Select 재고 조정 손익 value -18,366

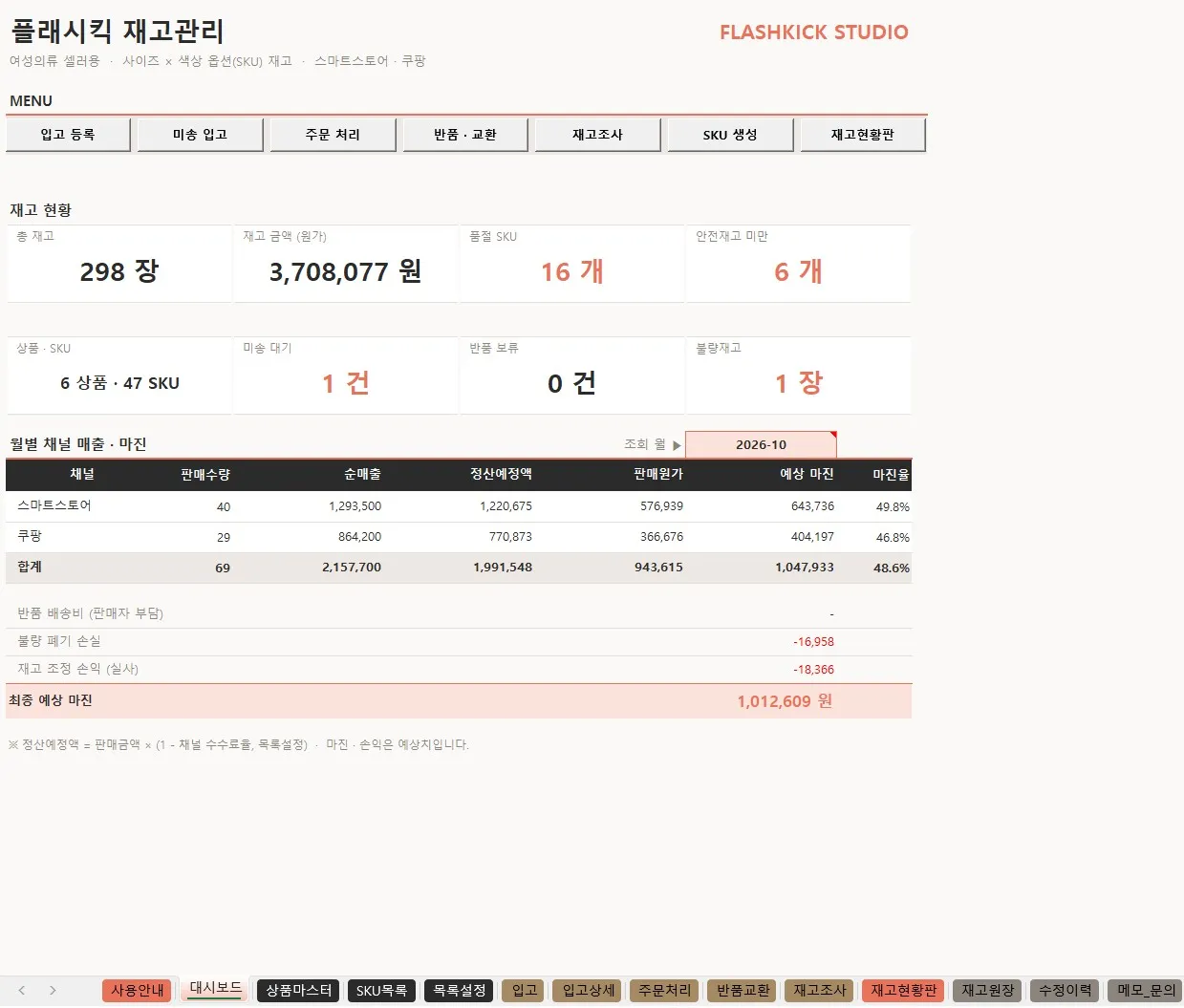813,670
